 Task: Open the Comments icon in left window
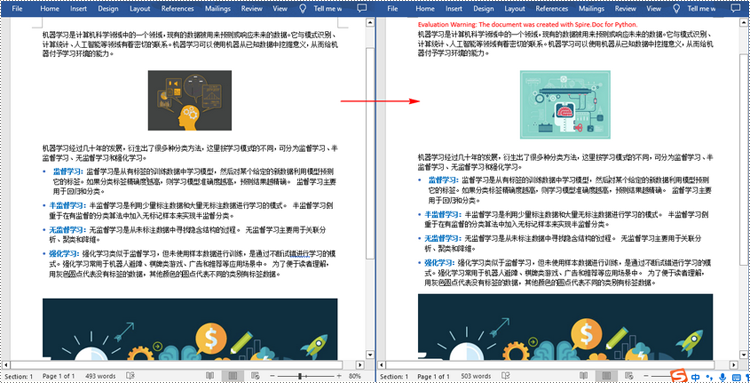pyautogui.click(x=363, y=9)
